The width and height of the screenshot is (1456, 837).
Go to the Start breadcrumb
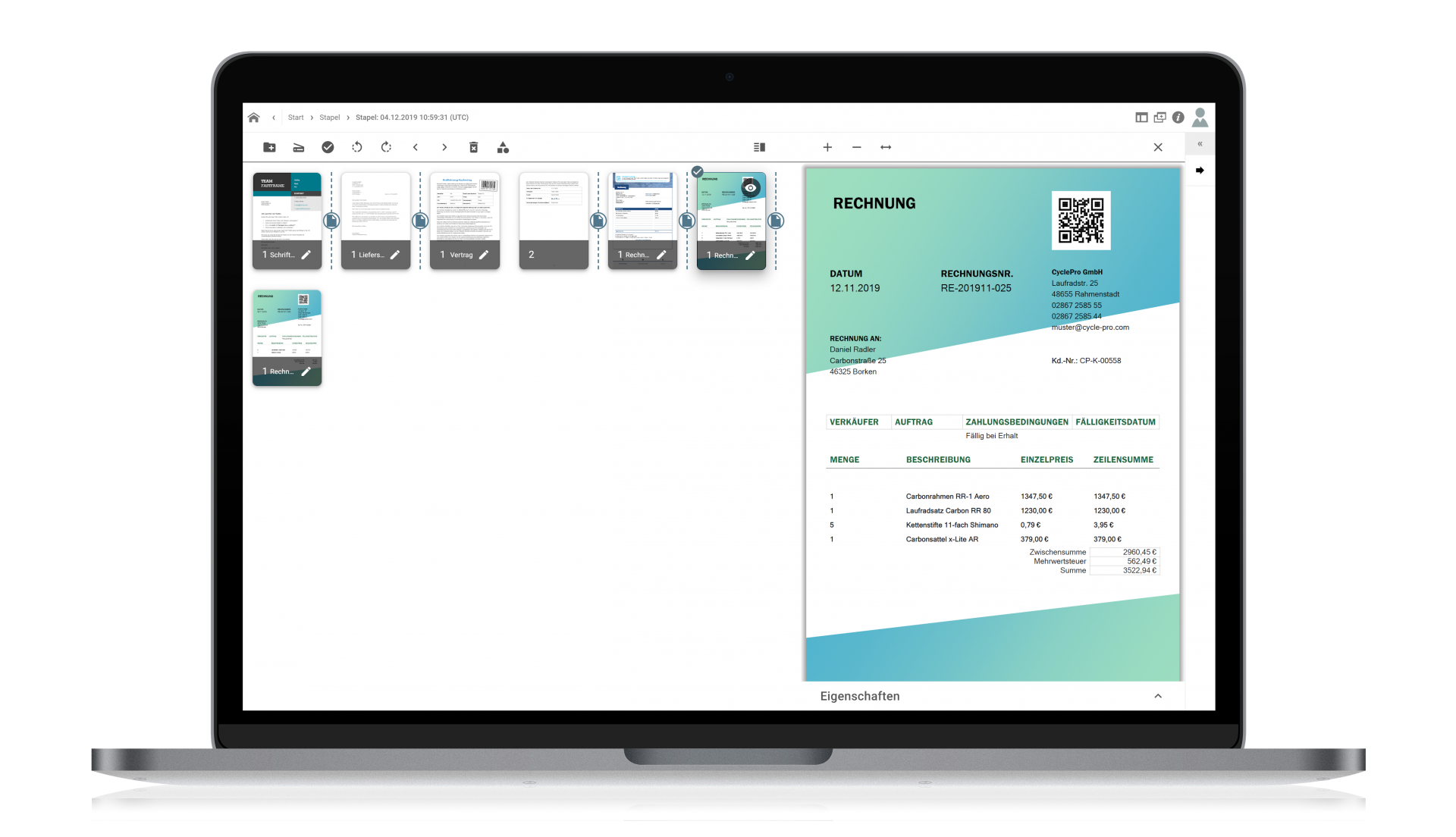296,118
